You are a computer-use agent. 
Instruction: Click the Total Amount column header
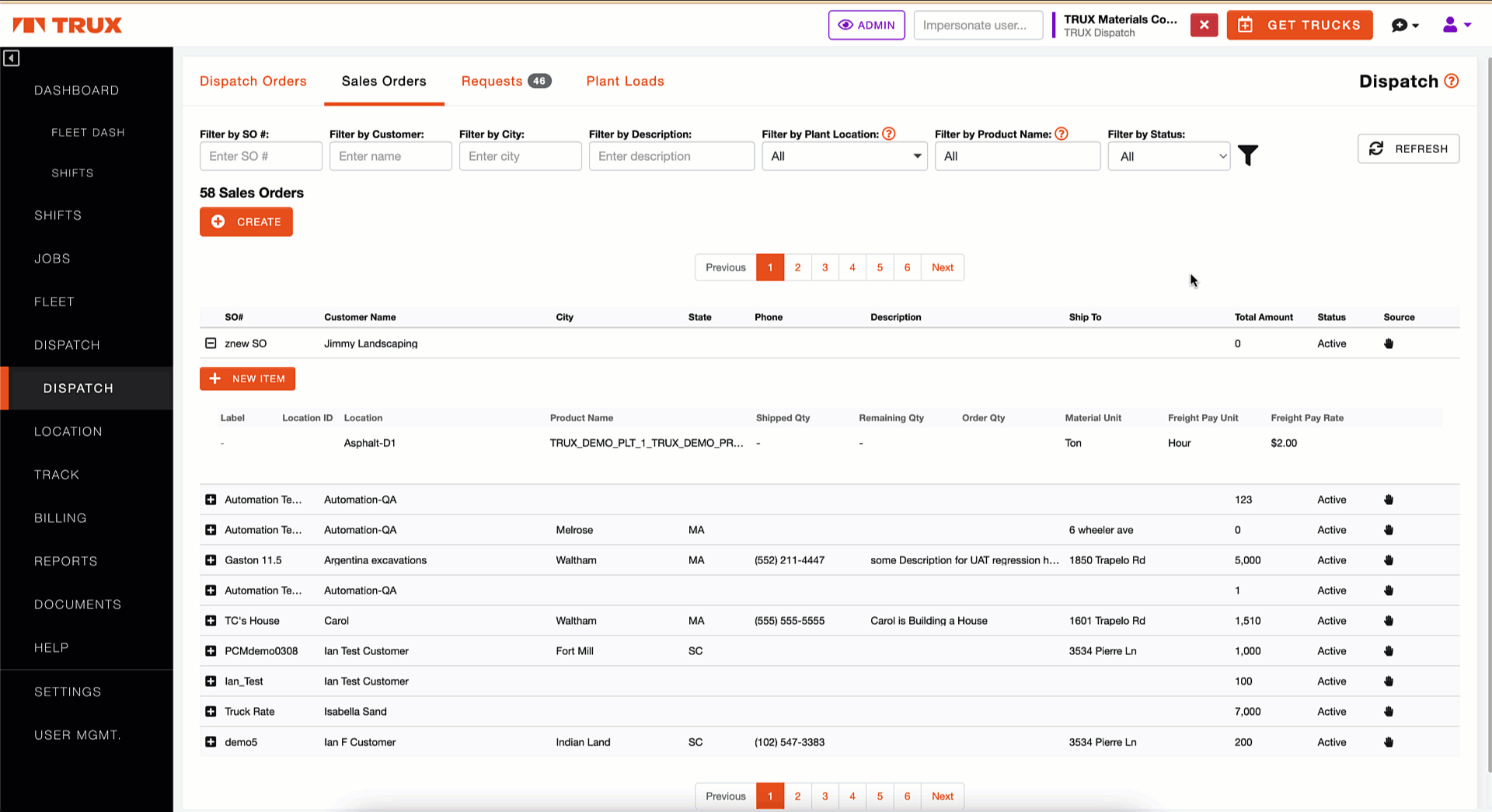tap(1264, 317)
